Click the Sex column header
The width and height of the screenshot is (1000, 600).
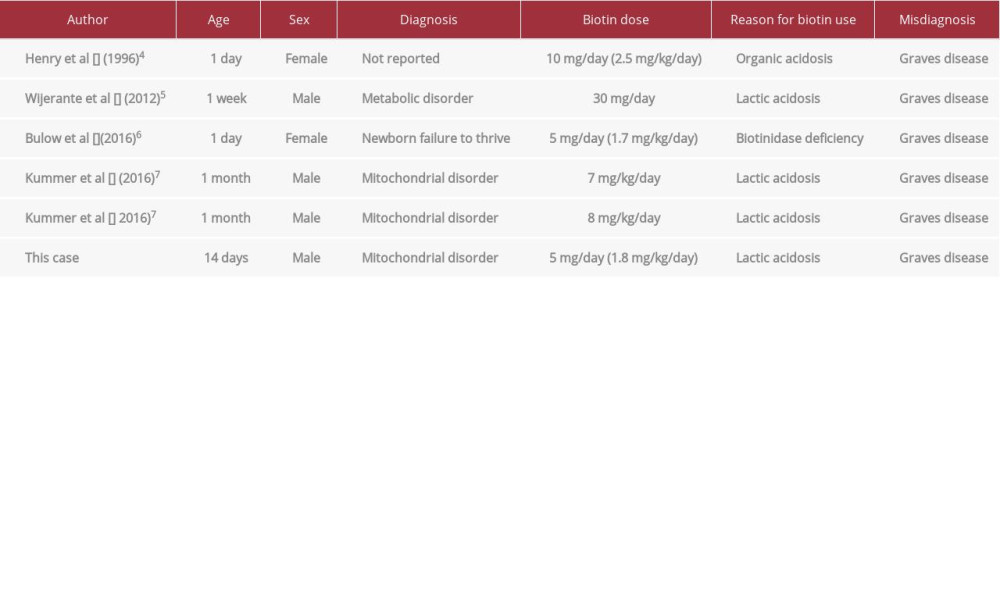[298, 20]
